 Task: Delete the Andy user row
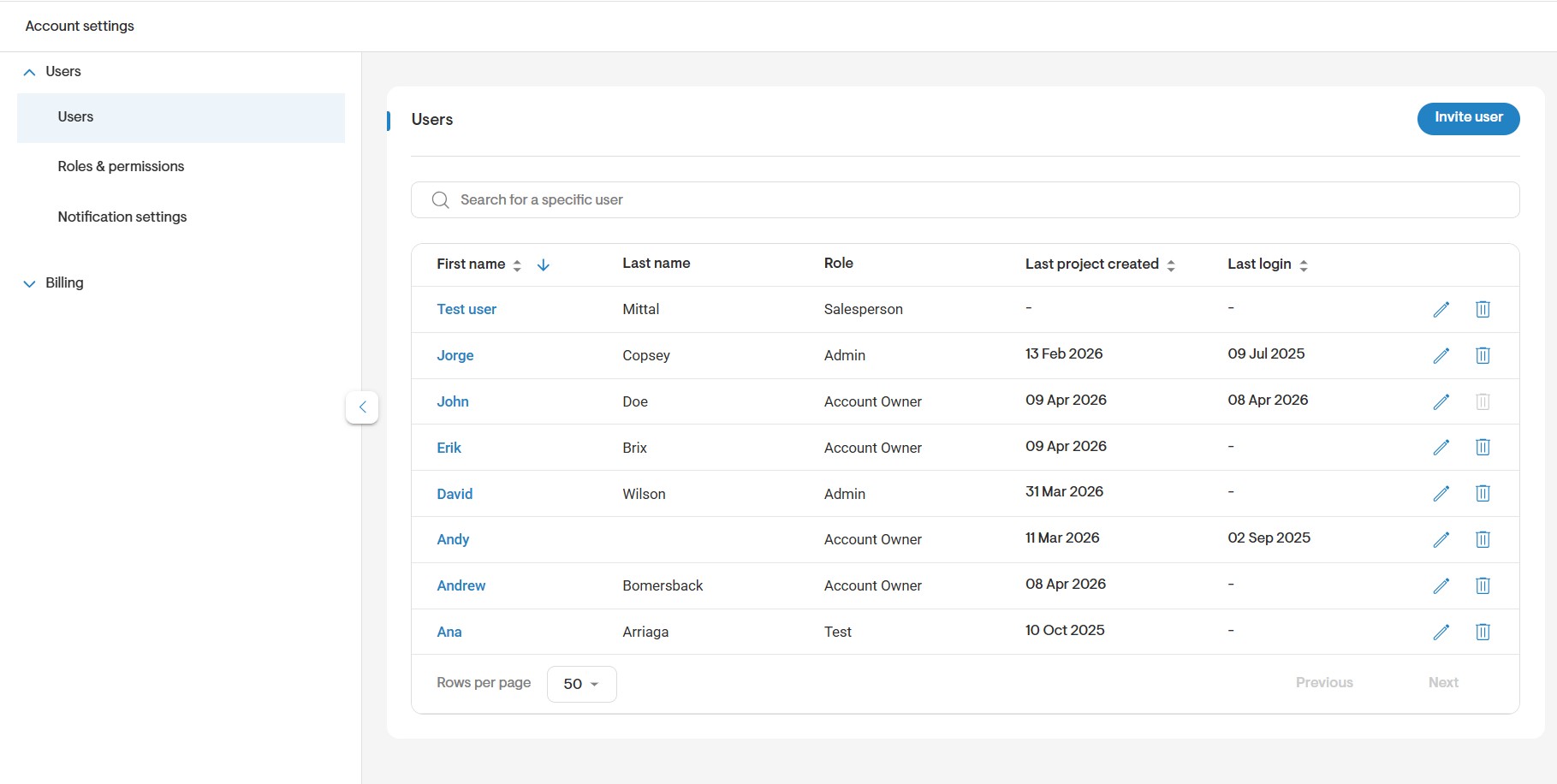[1483, 539]
